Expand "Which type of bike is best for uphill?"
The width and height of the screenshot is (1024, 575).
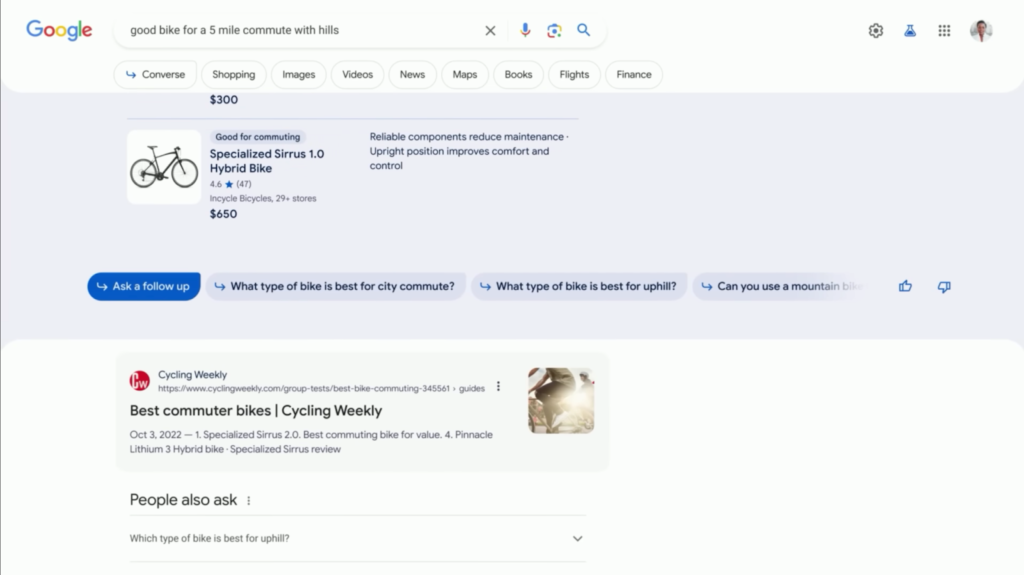click(x=577, y=539)
